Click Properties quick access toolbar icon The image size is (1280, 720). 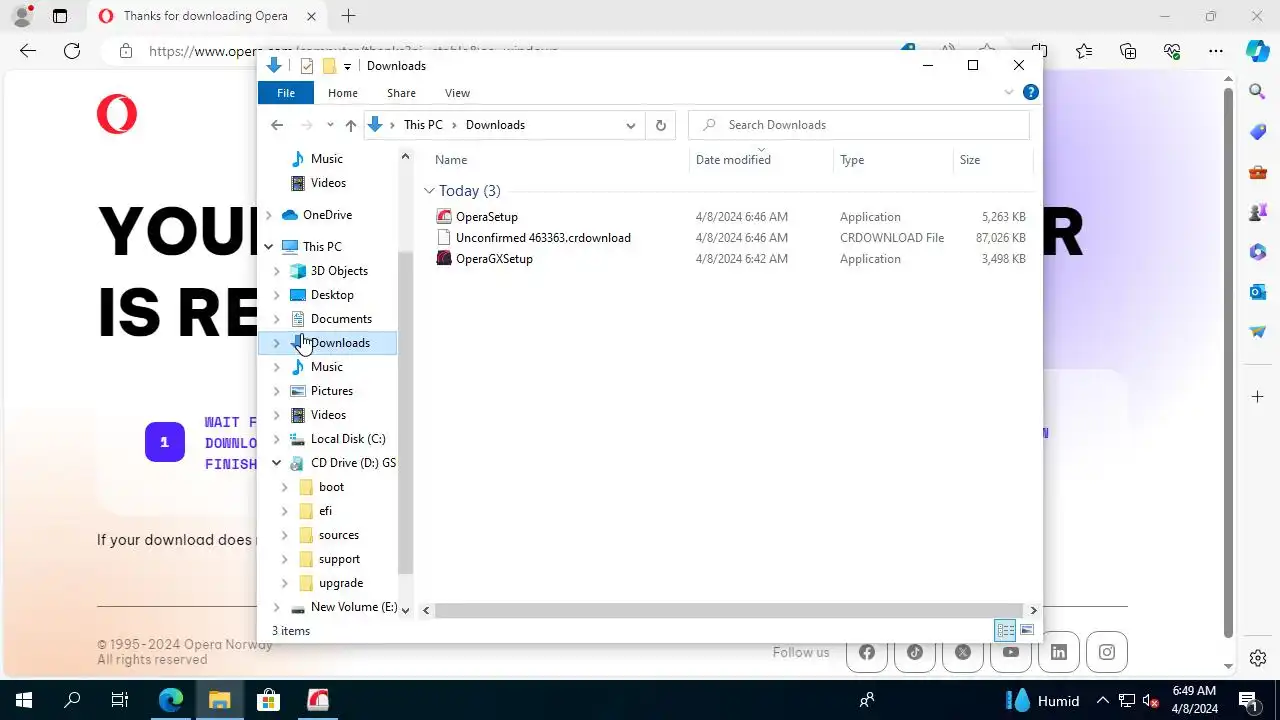tap(307, 66)
